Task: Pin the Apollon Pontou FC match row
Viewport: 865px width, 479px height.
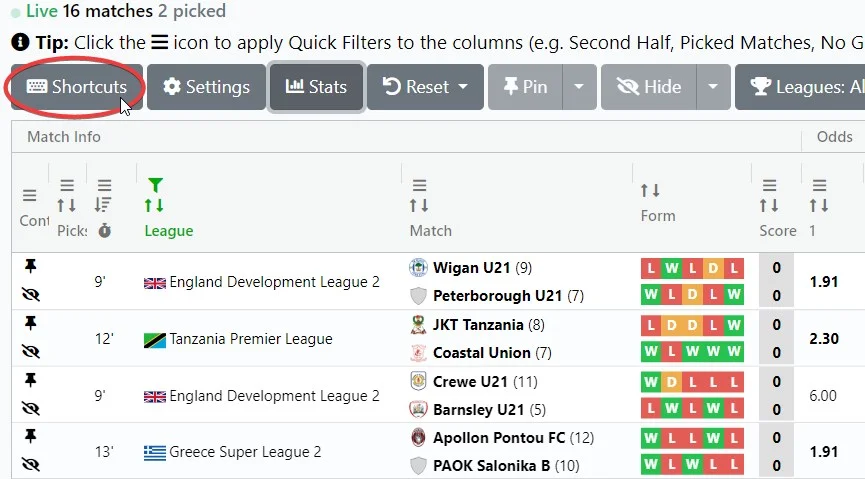Action: 30,436
